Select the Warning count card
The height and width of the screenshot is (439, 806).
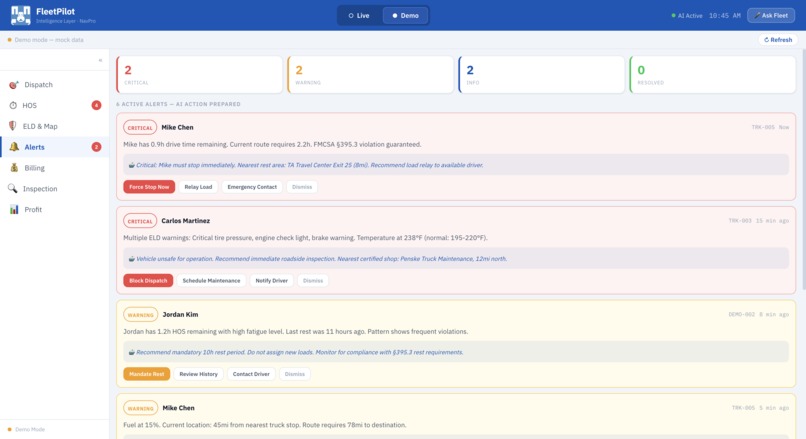tap(371, 75)
